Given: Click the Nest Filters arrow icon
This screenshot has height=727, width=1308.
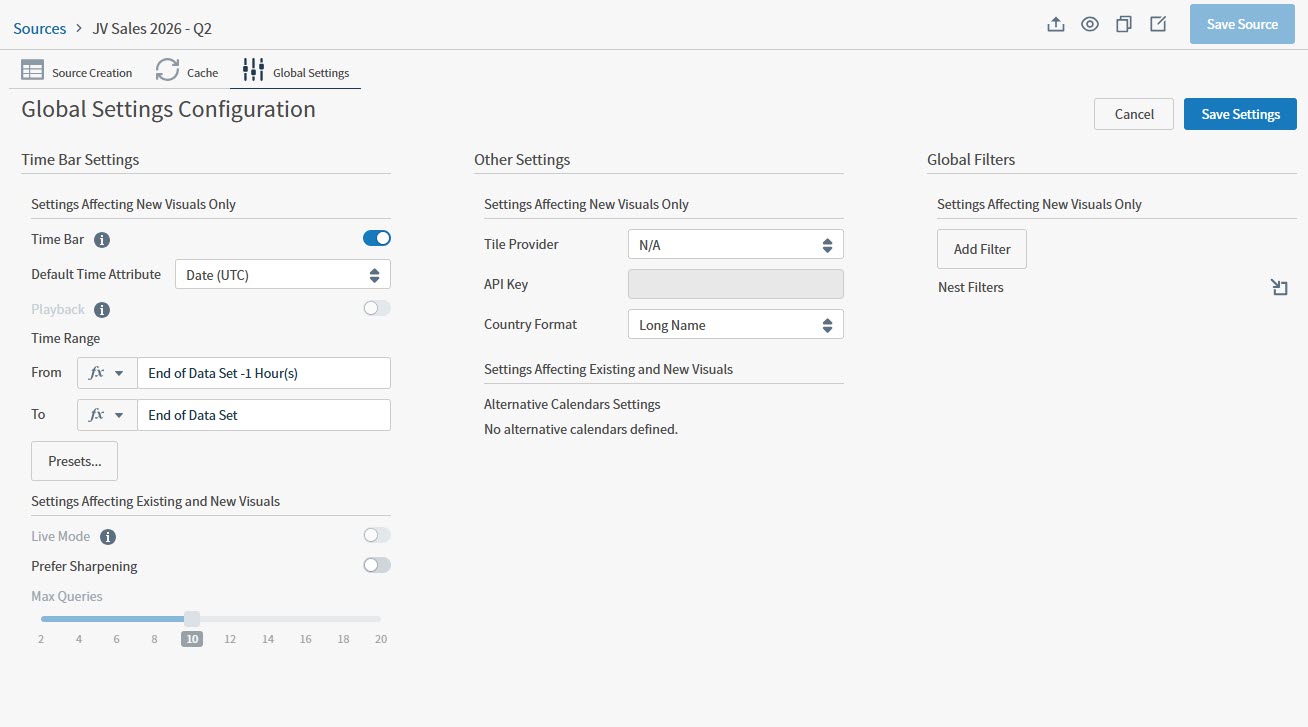Looking at the screenshot, I should [1279, 288].
